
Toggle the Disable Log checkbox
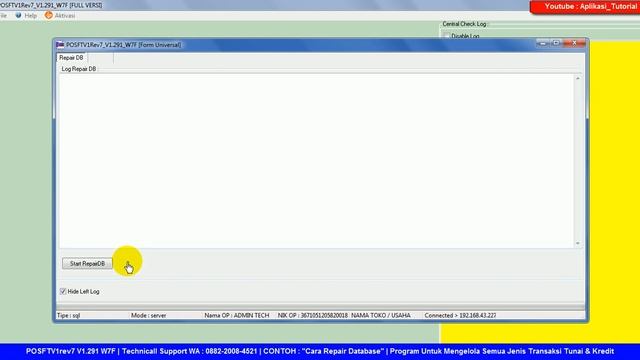pos(447,36)
